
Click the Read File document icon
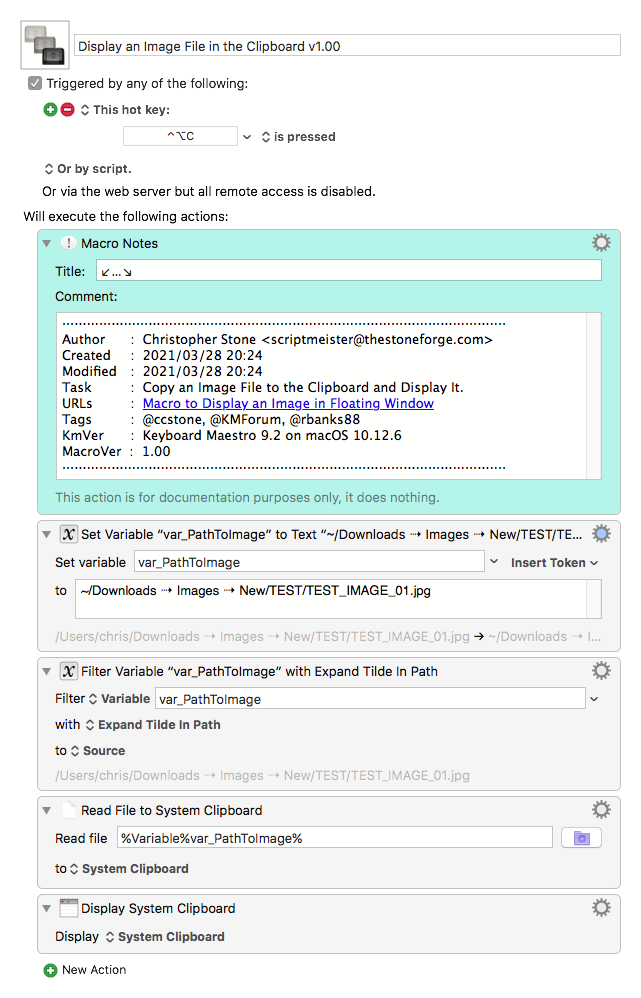(69, 810)
